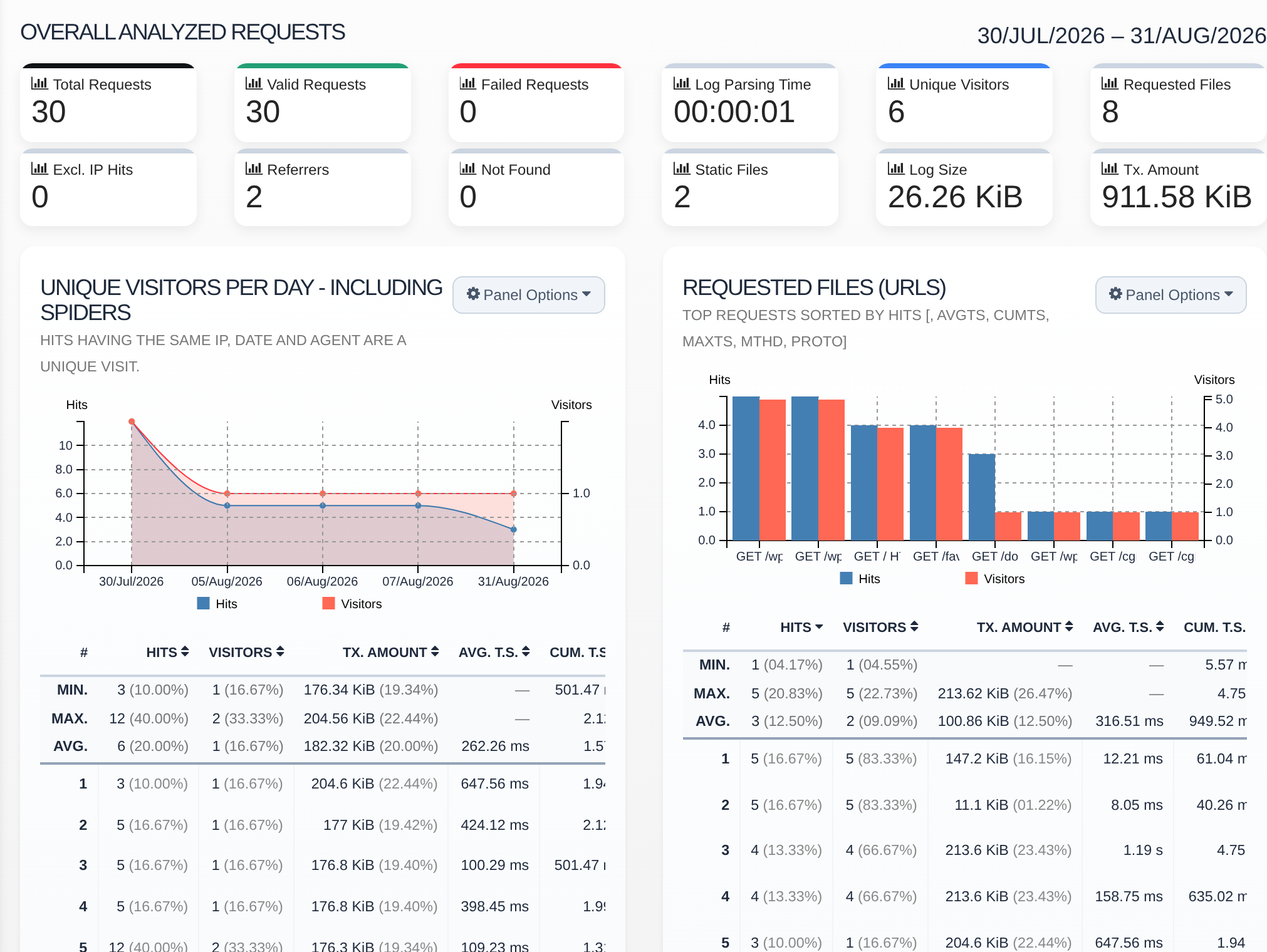Click gear icon in Unique Visitors Panel Options
1267x952 pixels.
(473, 294)
